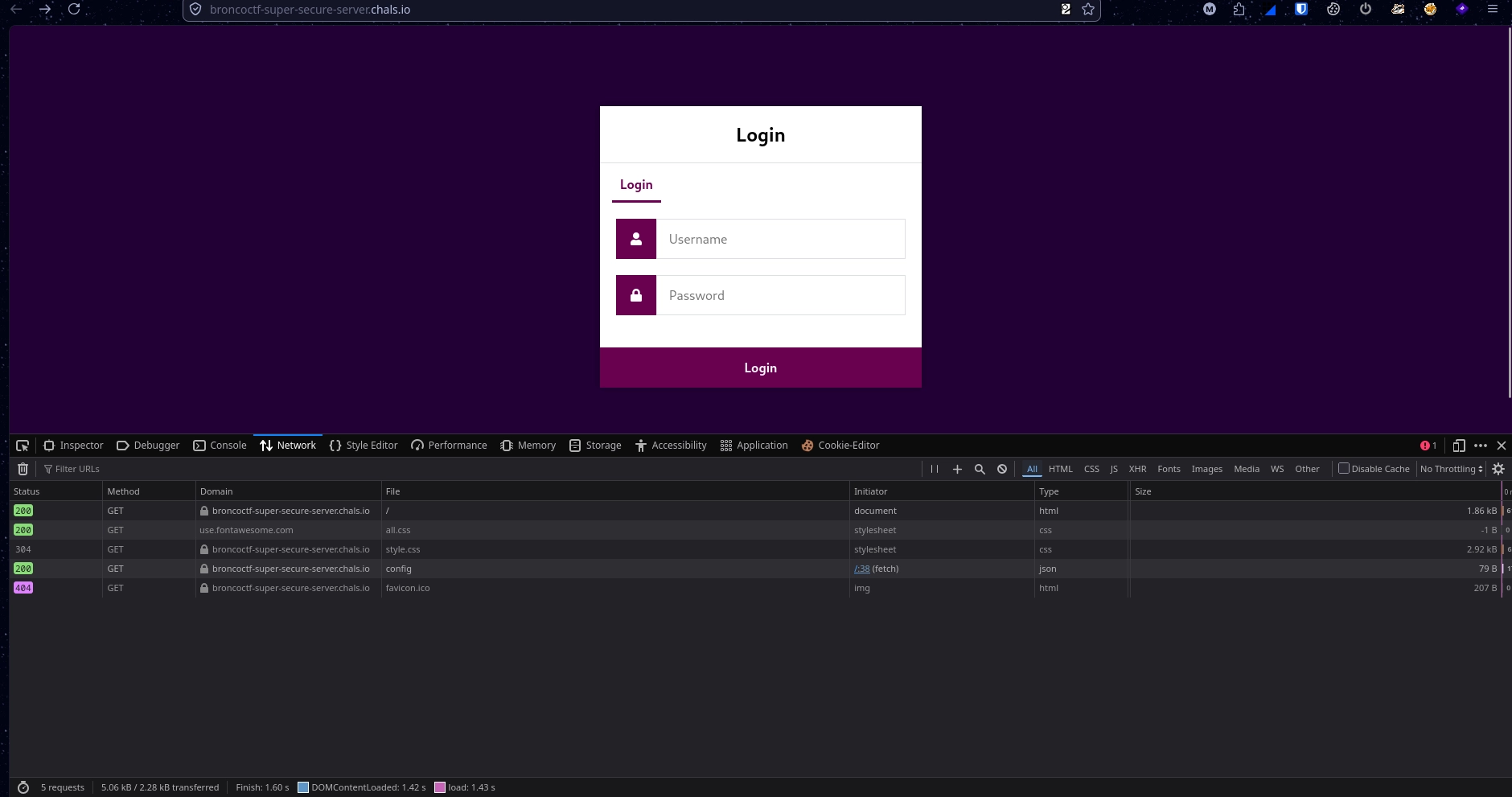Select the Network tab

[288, 446]
